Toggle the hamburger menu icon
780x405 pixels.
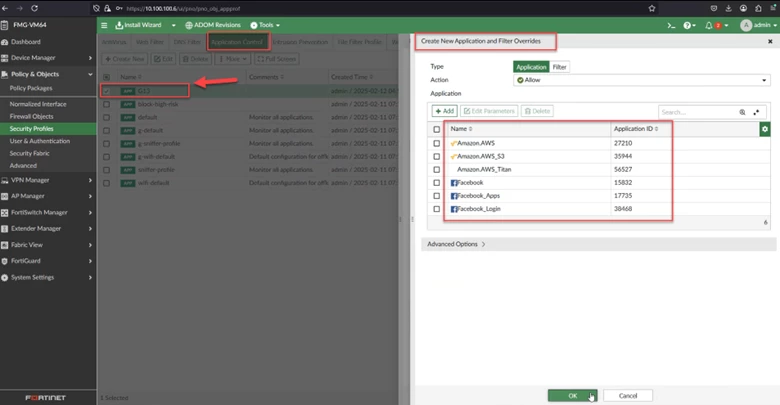[104, 25]
